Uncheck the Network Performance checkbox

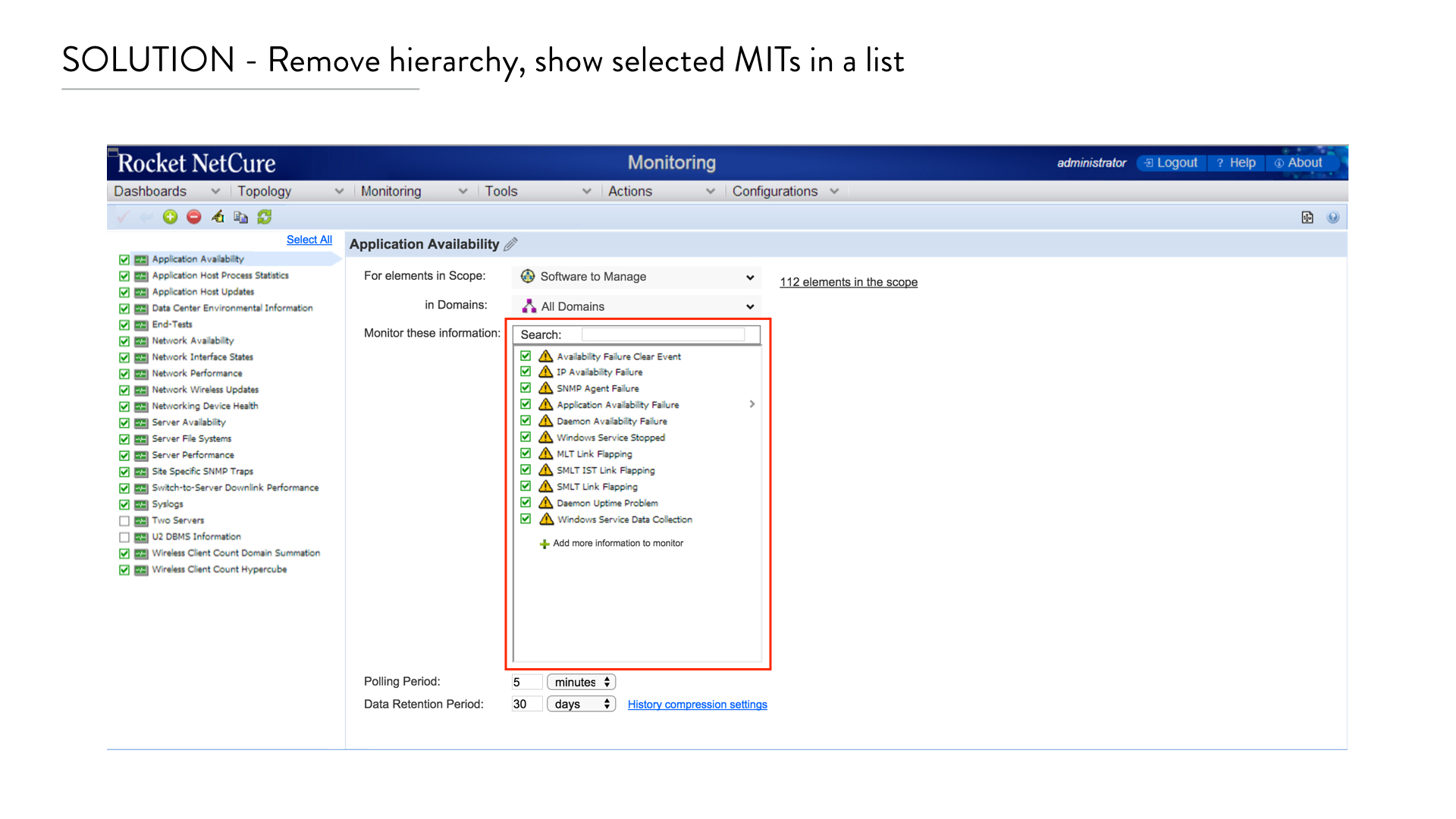pos(124,374)
